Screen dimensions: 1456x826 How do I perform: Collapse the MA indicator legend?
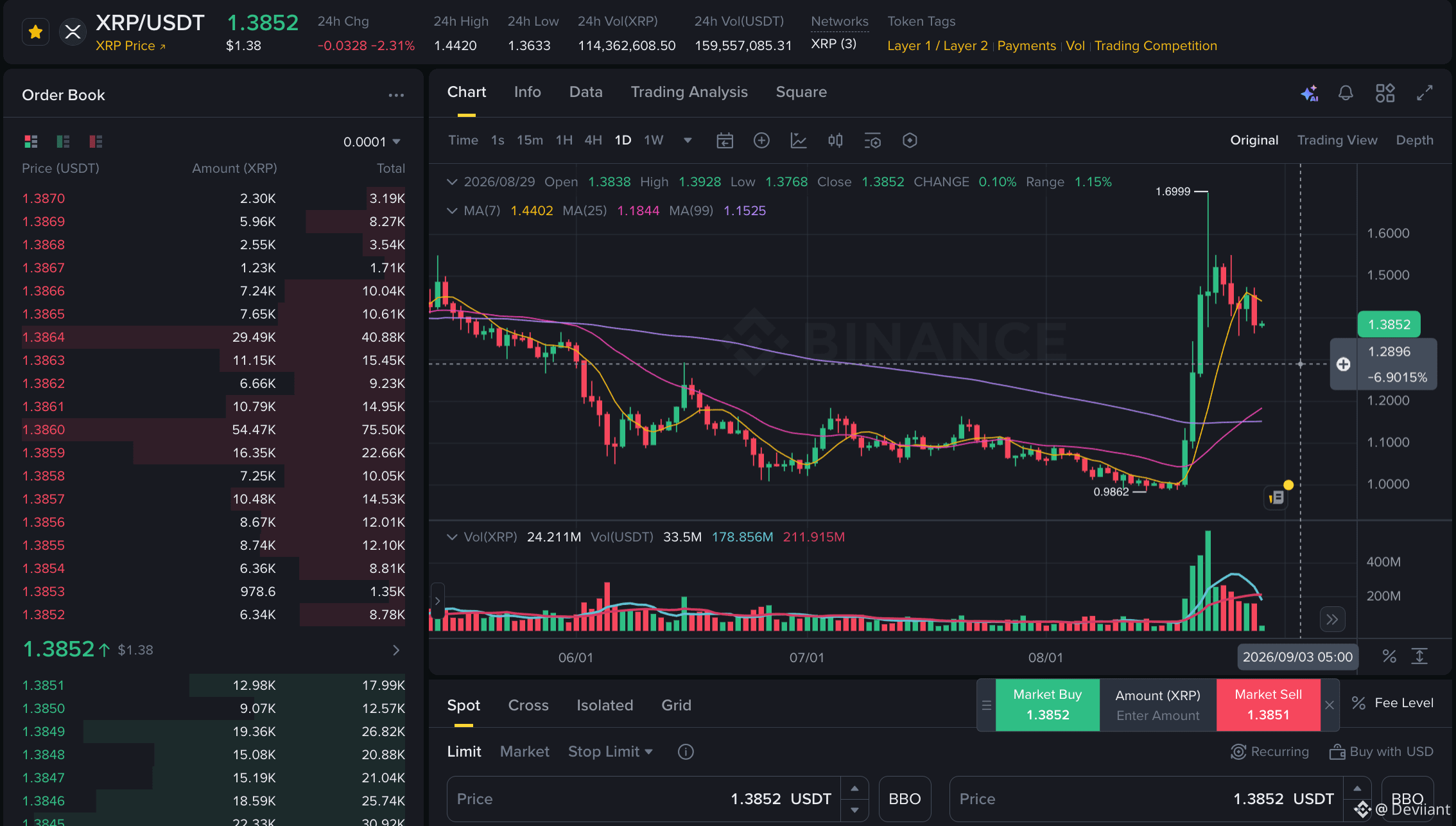pos(452,211)
